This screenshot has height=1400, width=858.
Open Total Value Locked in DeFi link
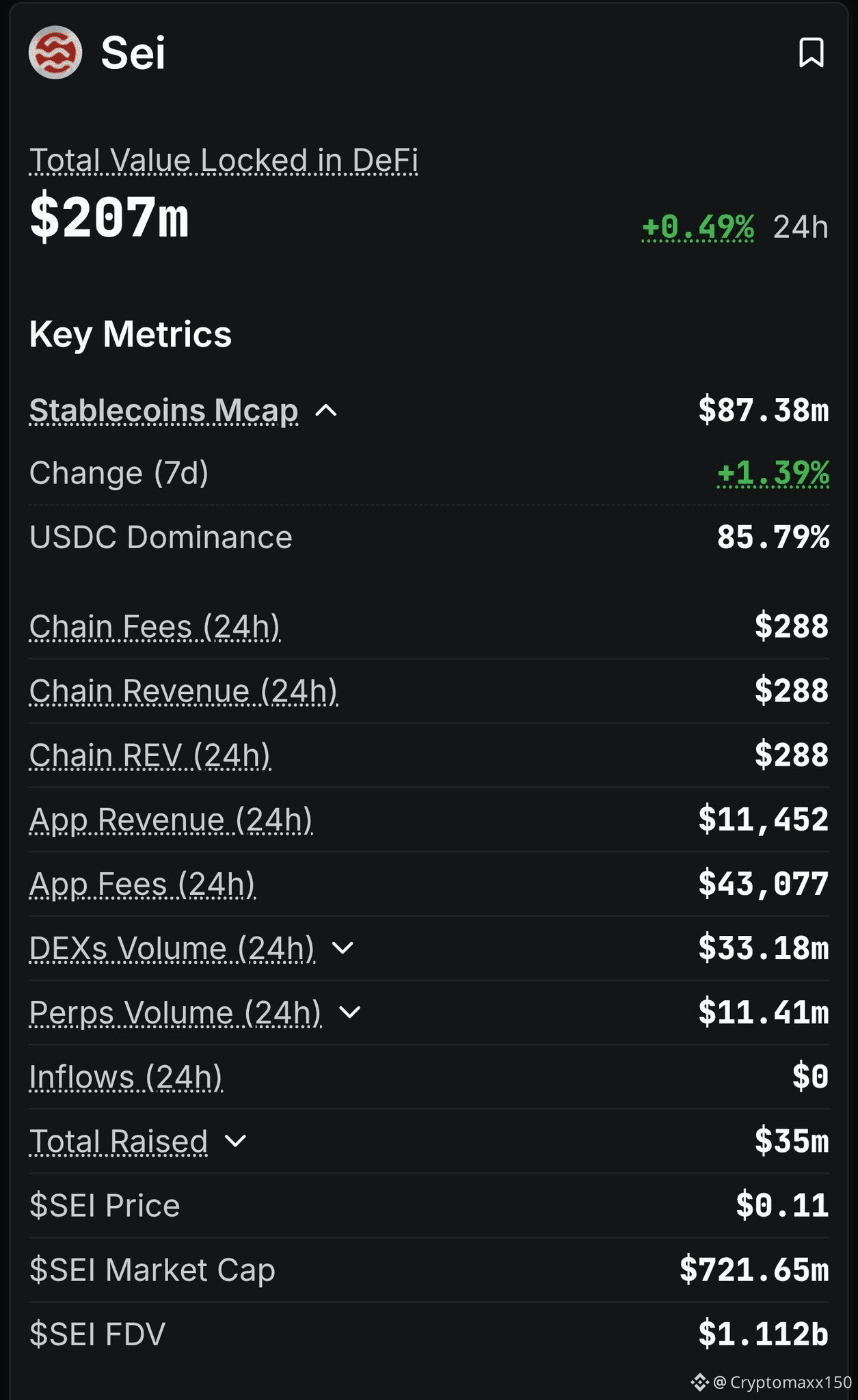coord(224,161)
